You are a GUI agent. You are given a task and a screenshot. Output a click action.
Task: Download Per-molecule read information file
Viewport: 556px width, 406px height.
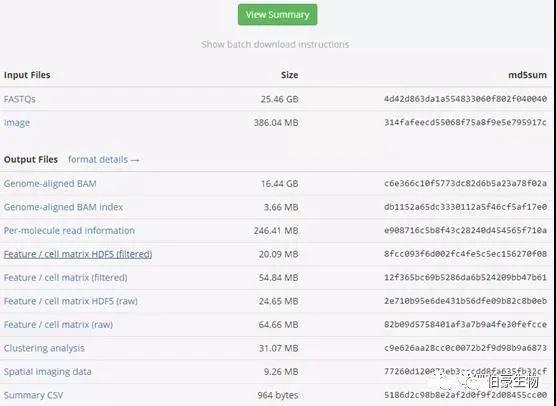click(x=69, y=230)
